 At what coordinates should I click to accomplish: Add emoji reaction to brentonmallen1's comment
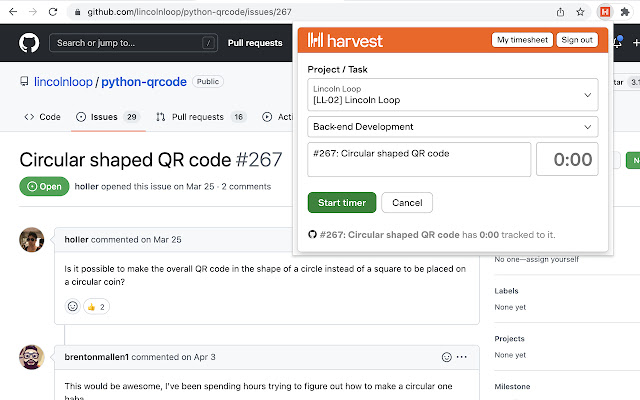click(x=447, y=357)
